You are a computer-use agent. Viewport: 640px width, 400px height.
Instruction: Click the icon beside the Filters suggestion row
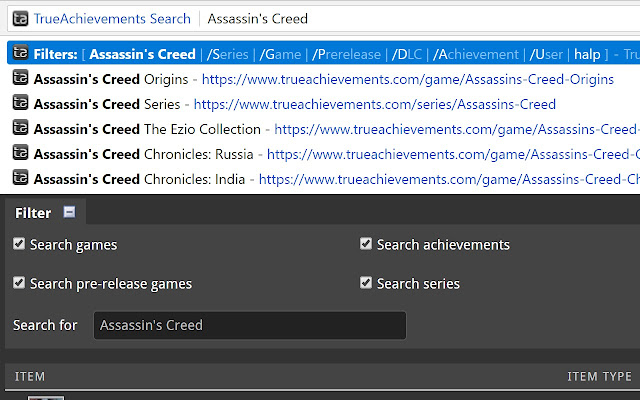coord(20,53)
